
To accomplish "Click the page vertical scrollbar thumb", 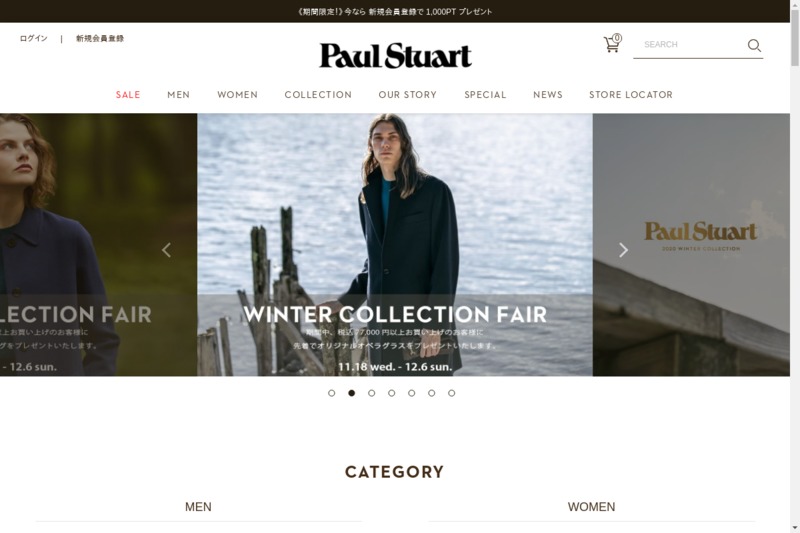I will (794, 38).
